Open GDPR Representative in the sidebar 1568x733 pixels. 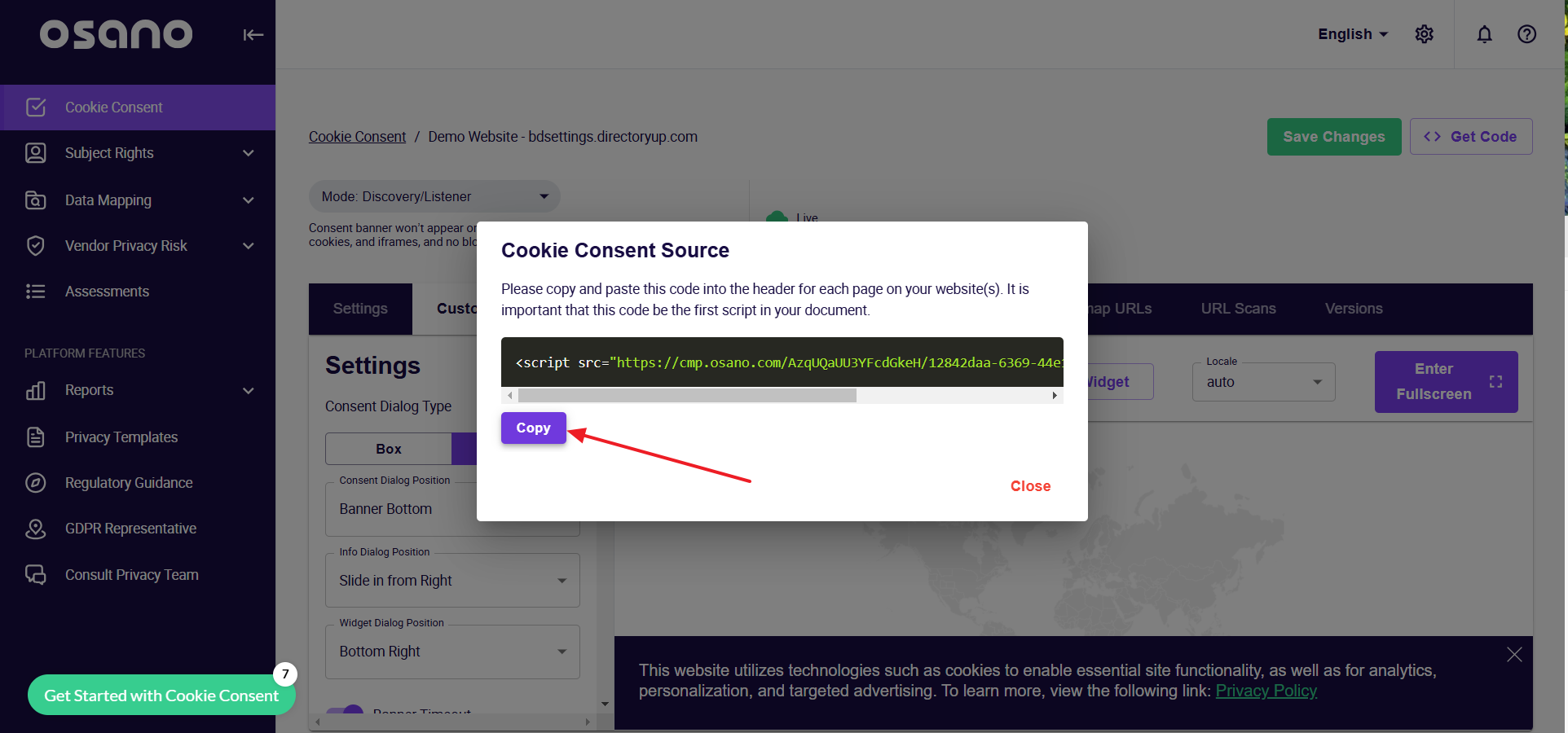138,529
